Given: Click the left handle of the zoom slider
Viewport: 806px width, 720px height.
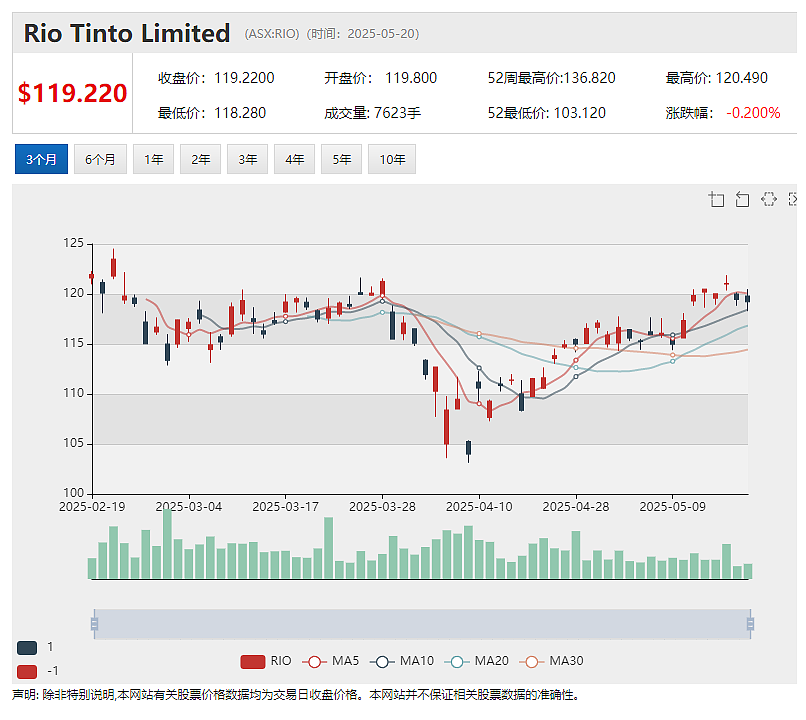Looking at the screenshot, I should pos(94,624).
